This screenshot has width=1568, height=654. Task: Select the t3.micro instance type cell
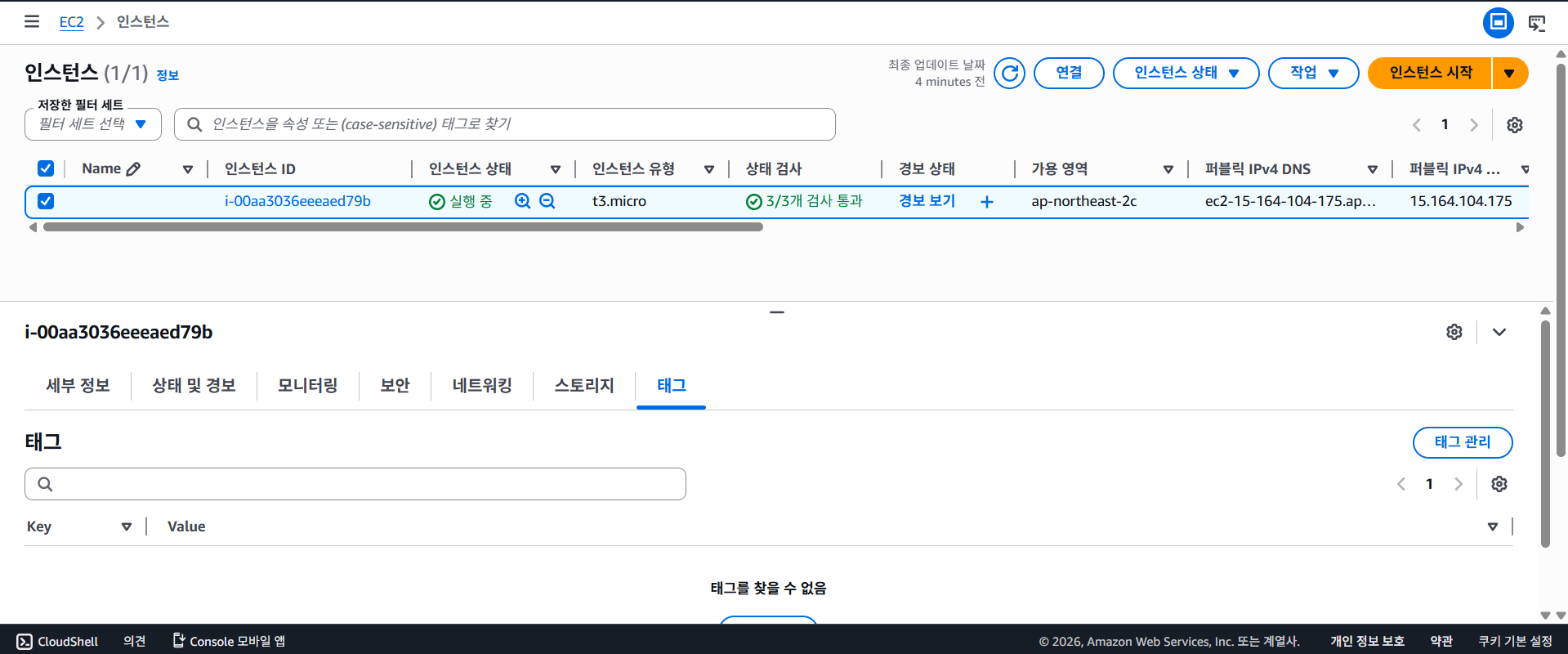tap(619, 201)
